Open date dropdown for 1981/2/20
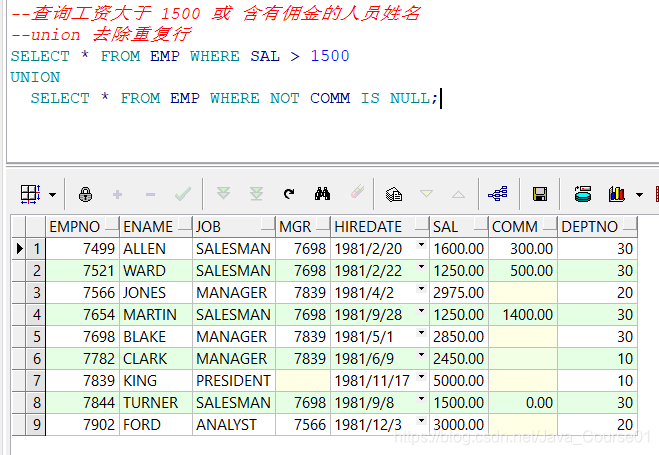 (421, 245)
